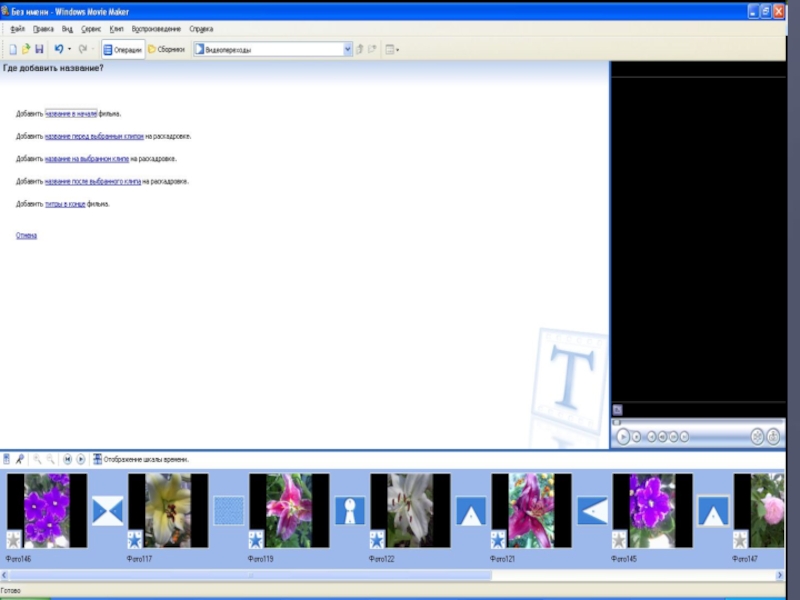Open the Правка menu
Screen dimensions: 800x600
tap(43, 29)
